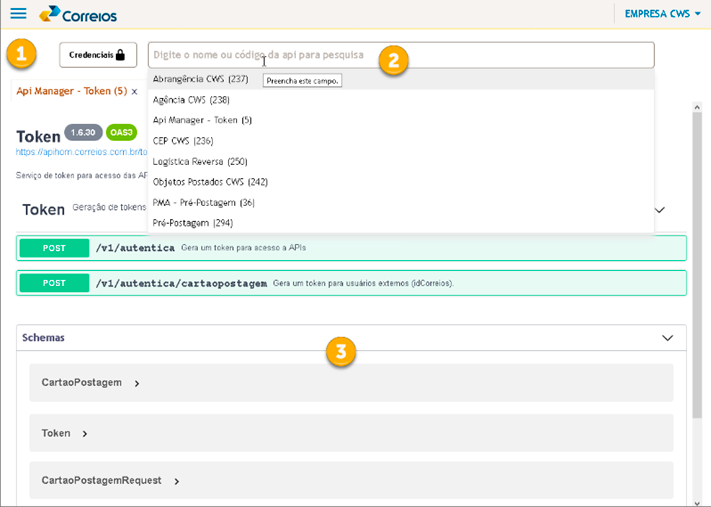Select Agência CWS (238) from list

(x=401, y=100)
